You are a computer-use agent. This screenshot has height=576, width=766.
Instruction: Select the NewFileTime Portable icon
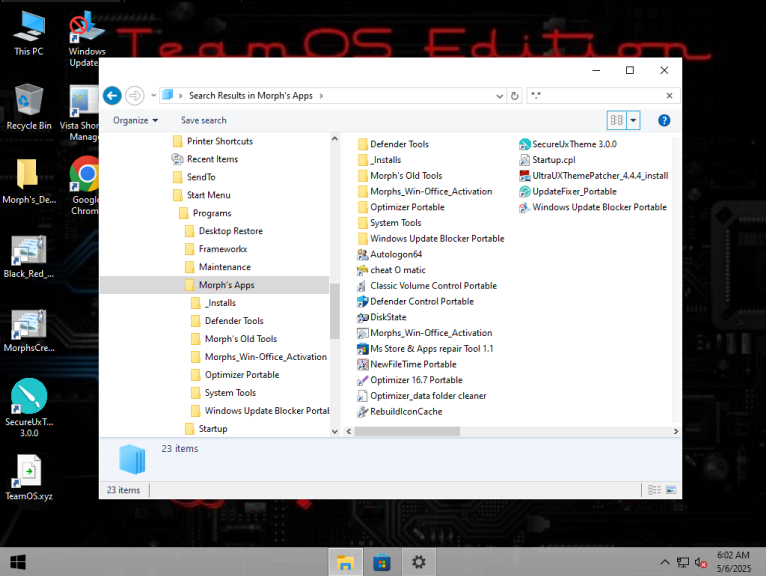pyautogui.click(x=362, y=364)
